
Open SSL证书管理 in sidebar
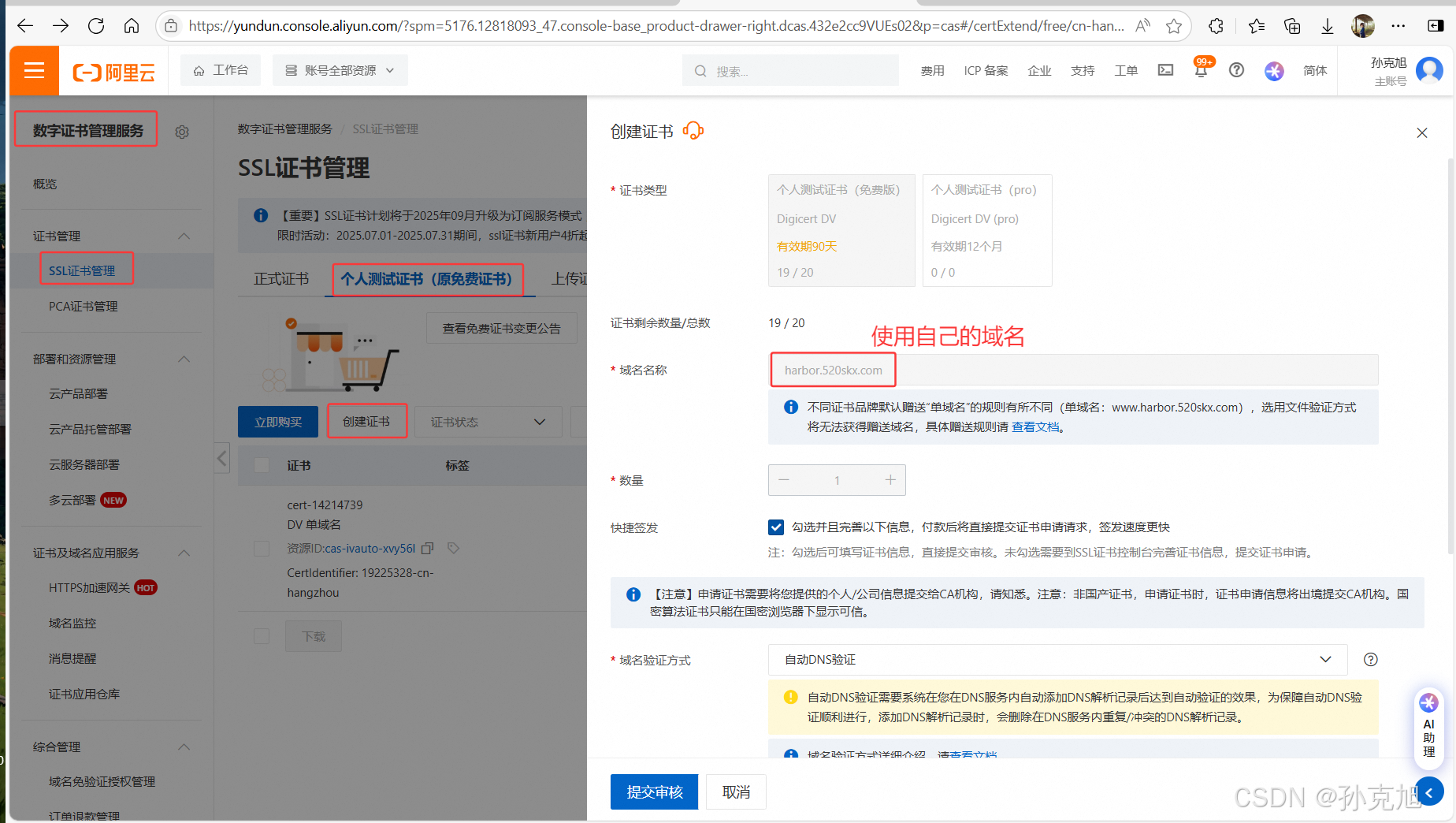[82, 270]
